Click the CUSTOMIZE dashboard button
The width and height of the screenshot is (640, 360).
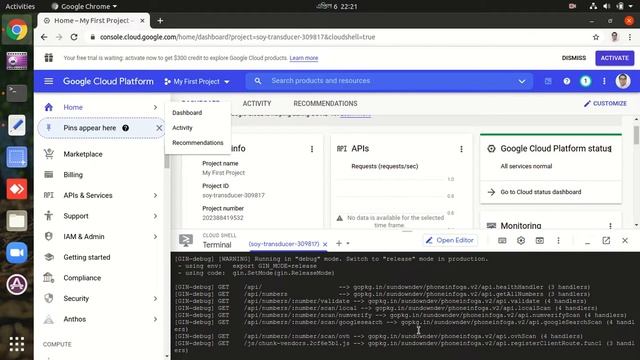click(605, 104)
